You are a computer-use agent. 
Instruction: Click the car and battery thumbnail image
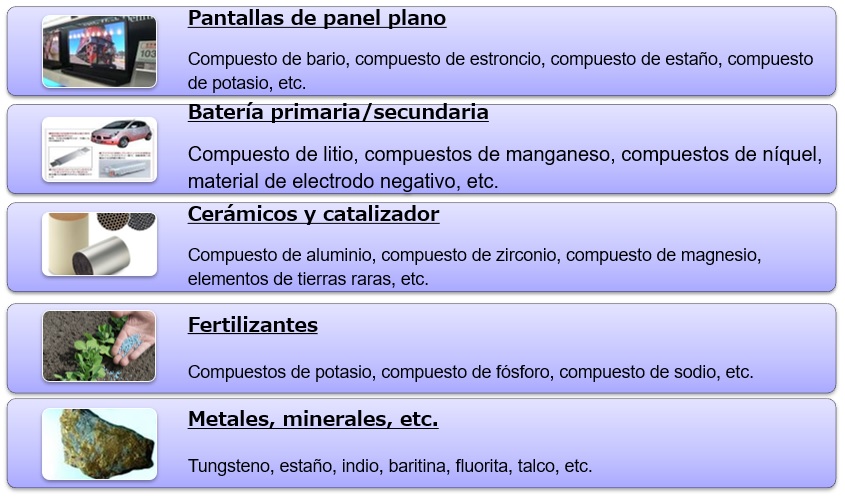pyautogui.click(x=99, y=149)
